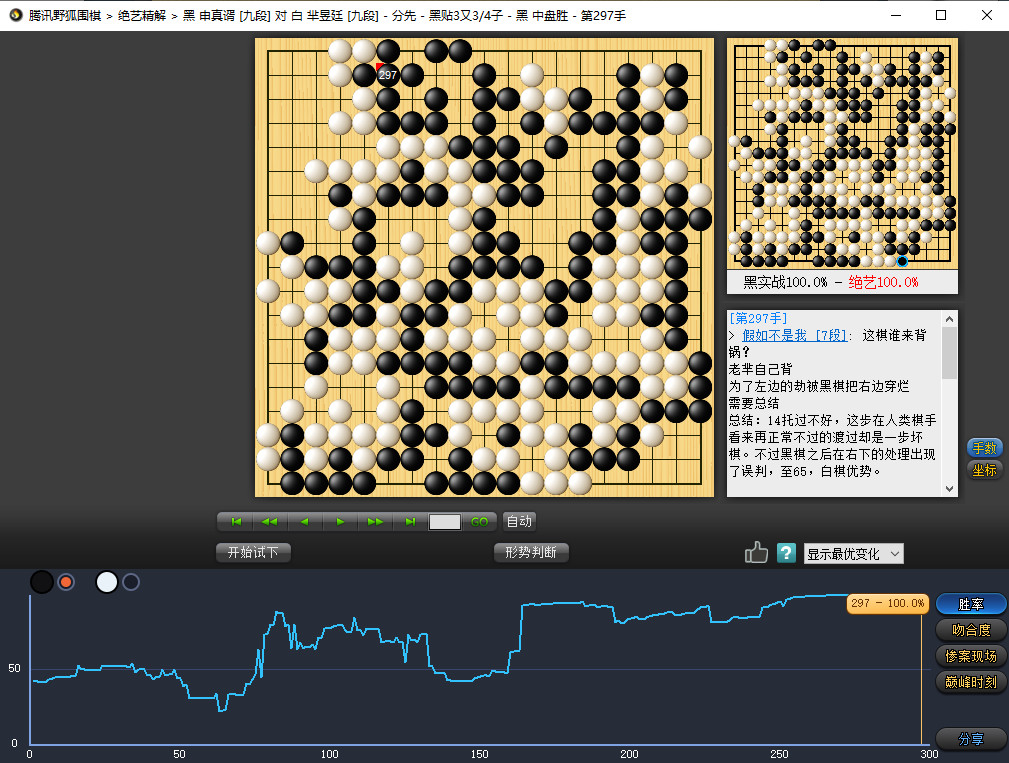Click the 形势判断 button
This screenshot has width=1009, height=763.
point(531,553)
